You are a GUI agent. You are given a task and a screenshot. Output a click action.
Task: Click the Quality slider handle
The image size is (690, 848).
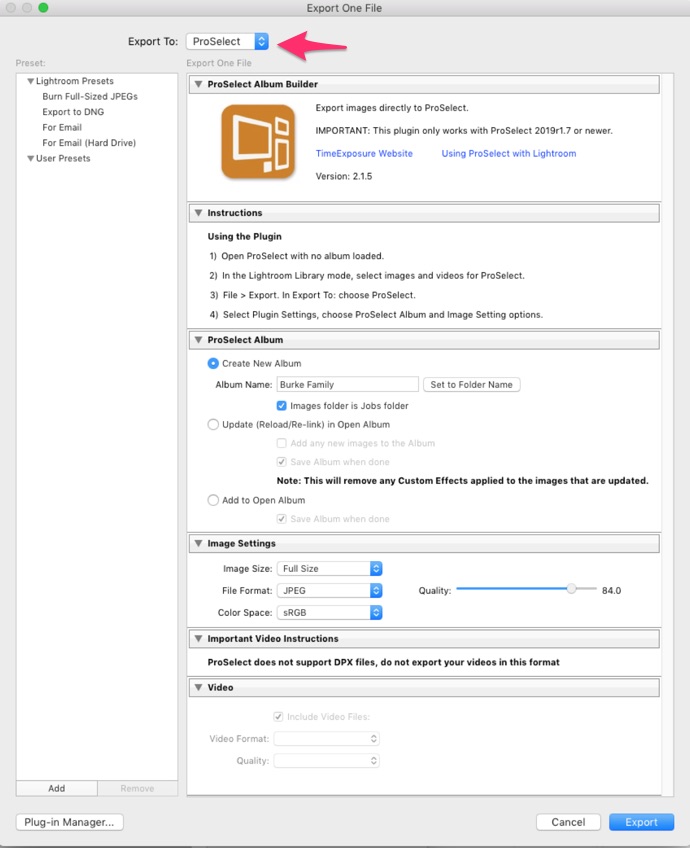[571, 590]
